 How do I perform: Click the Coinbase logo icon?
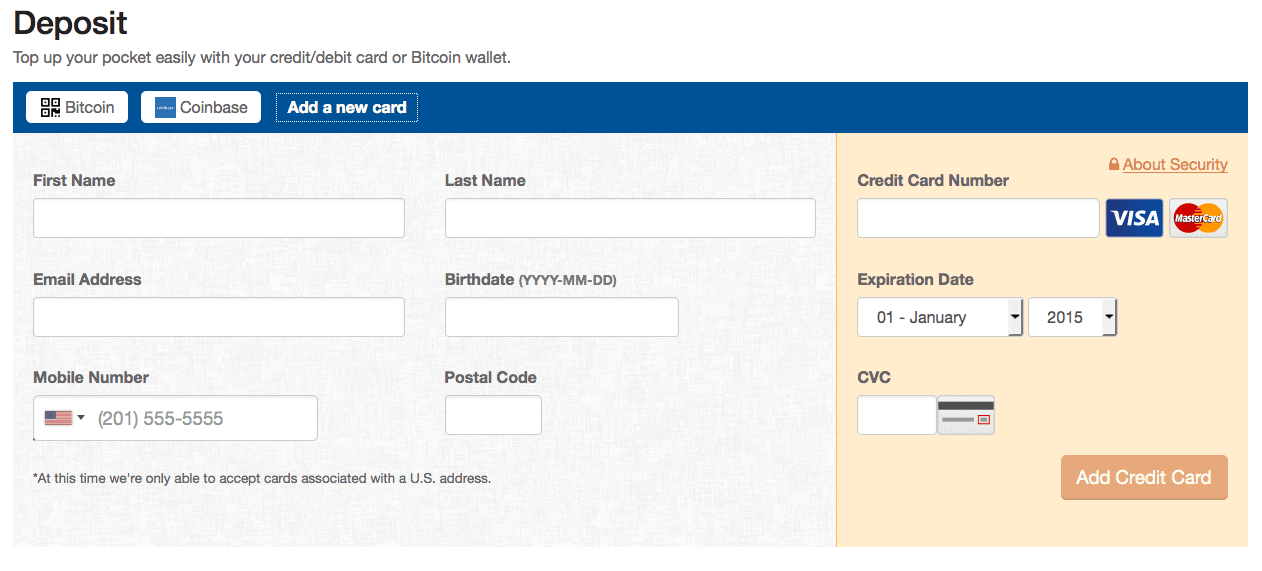[165, 107]
